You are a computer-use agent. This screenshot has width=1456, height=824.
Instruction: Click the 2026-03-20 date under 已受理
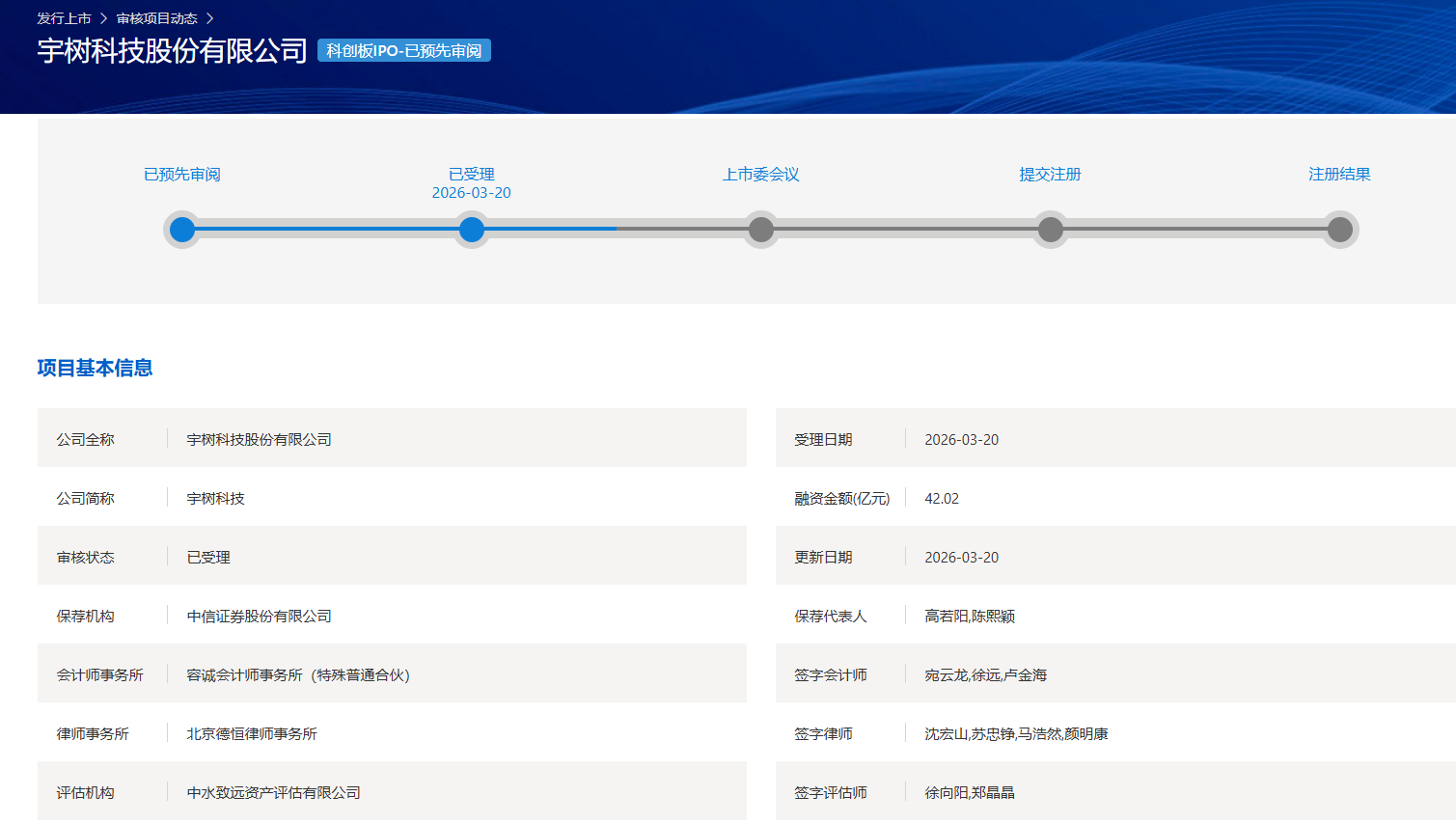[471, 193]
